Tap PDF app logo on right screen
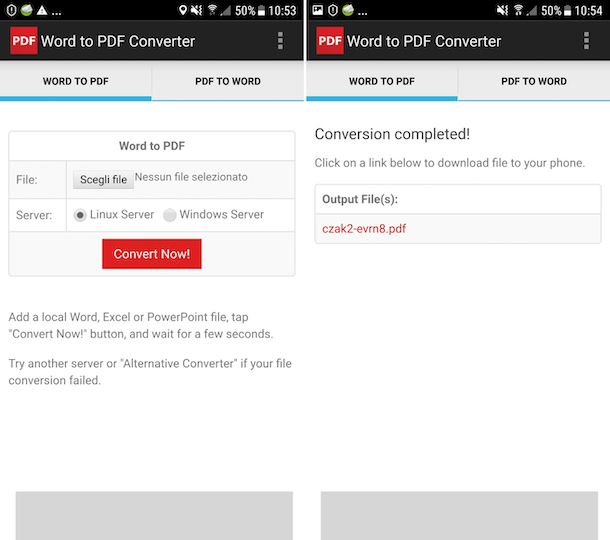 point(330,40)
